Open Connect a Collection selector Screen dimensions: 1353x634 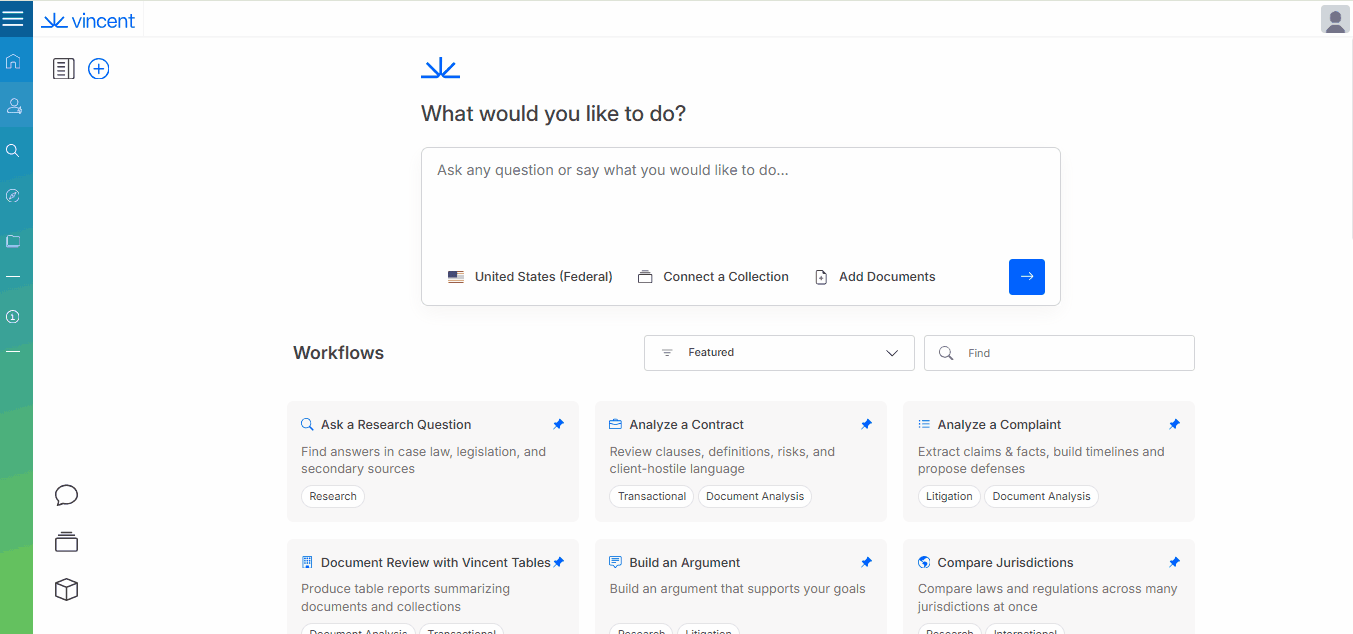713,277
